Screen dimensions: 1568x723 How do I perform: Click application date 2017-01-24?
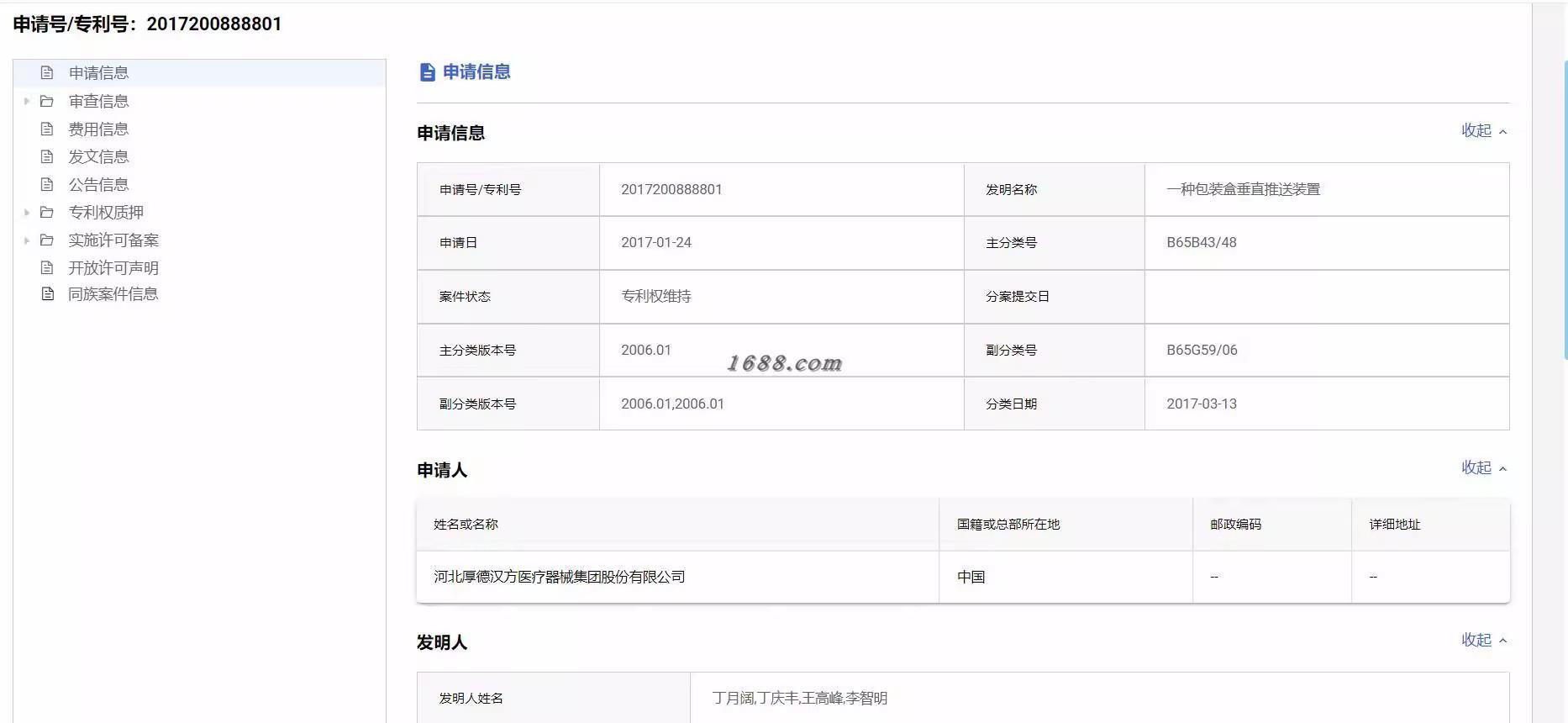point(656,242)
